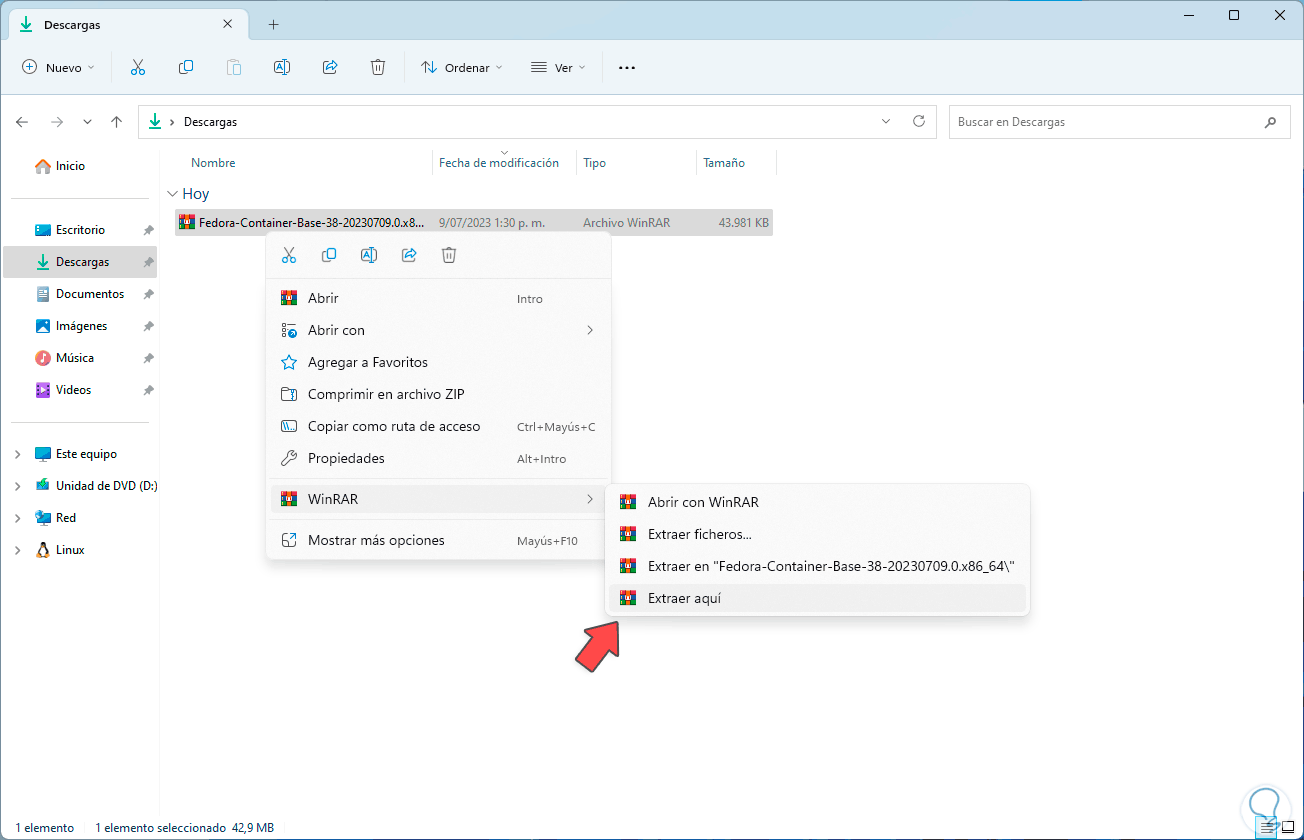Image resolution: width=1304 pixels, height=840 pixels.
Task: Choose Agregar a Favoritos
Action: click(x=438, y=362)
